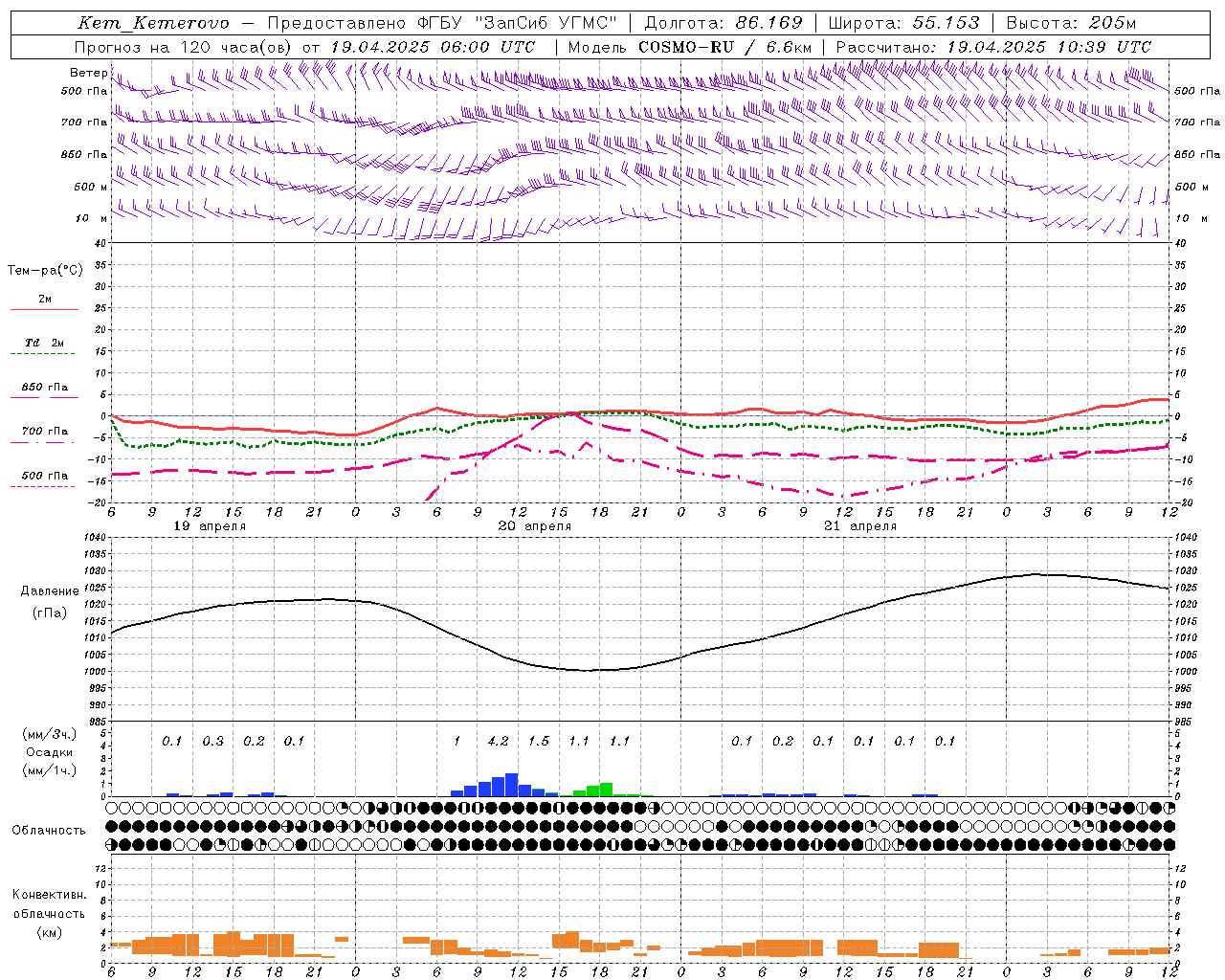Click the 500 м wind level label on left
Viewport: 1225px width, 980px height.
tap(92, 187)
